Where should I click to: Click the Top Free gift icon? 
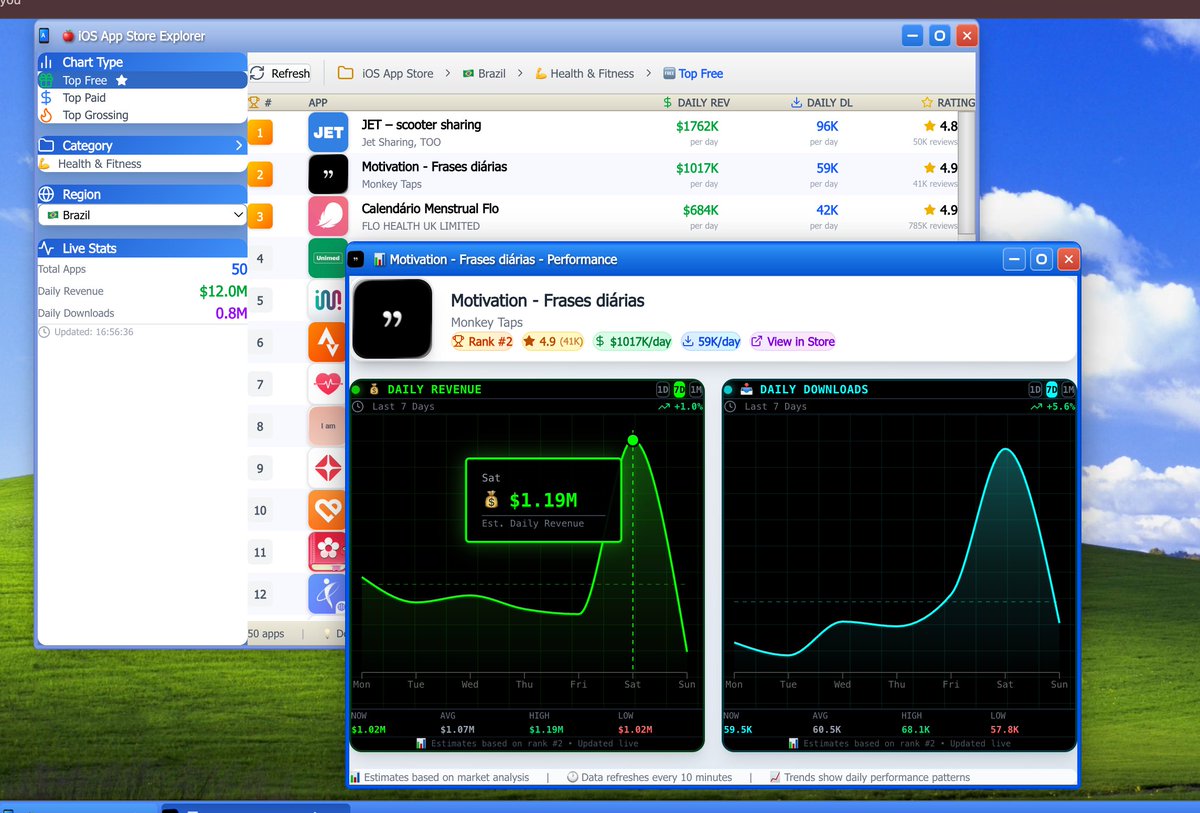(x=45, y=80)
